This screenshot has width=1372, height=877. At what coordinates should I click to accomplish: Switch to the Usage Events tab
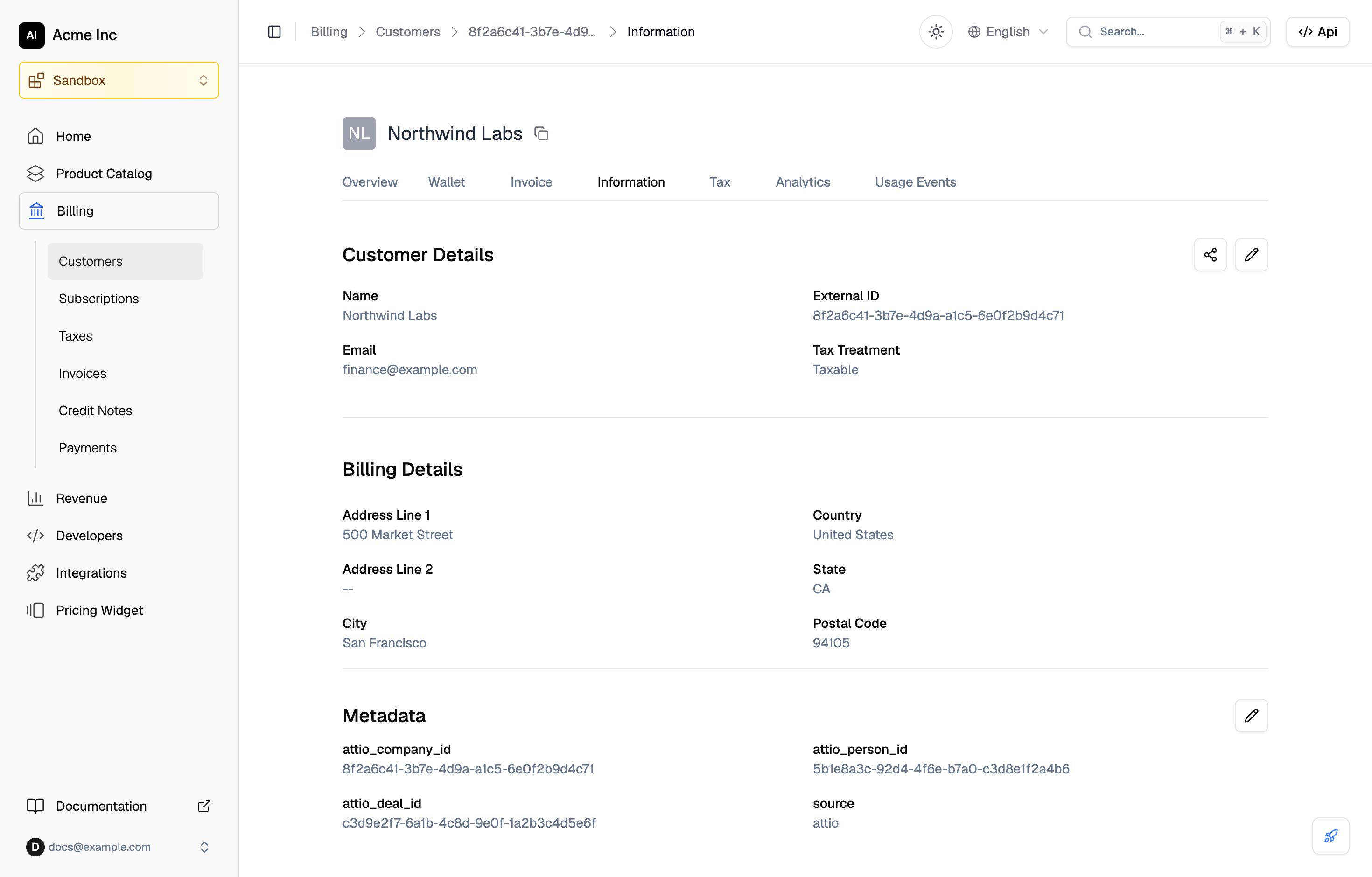click(915, 182)
